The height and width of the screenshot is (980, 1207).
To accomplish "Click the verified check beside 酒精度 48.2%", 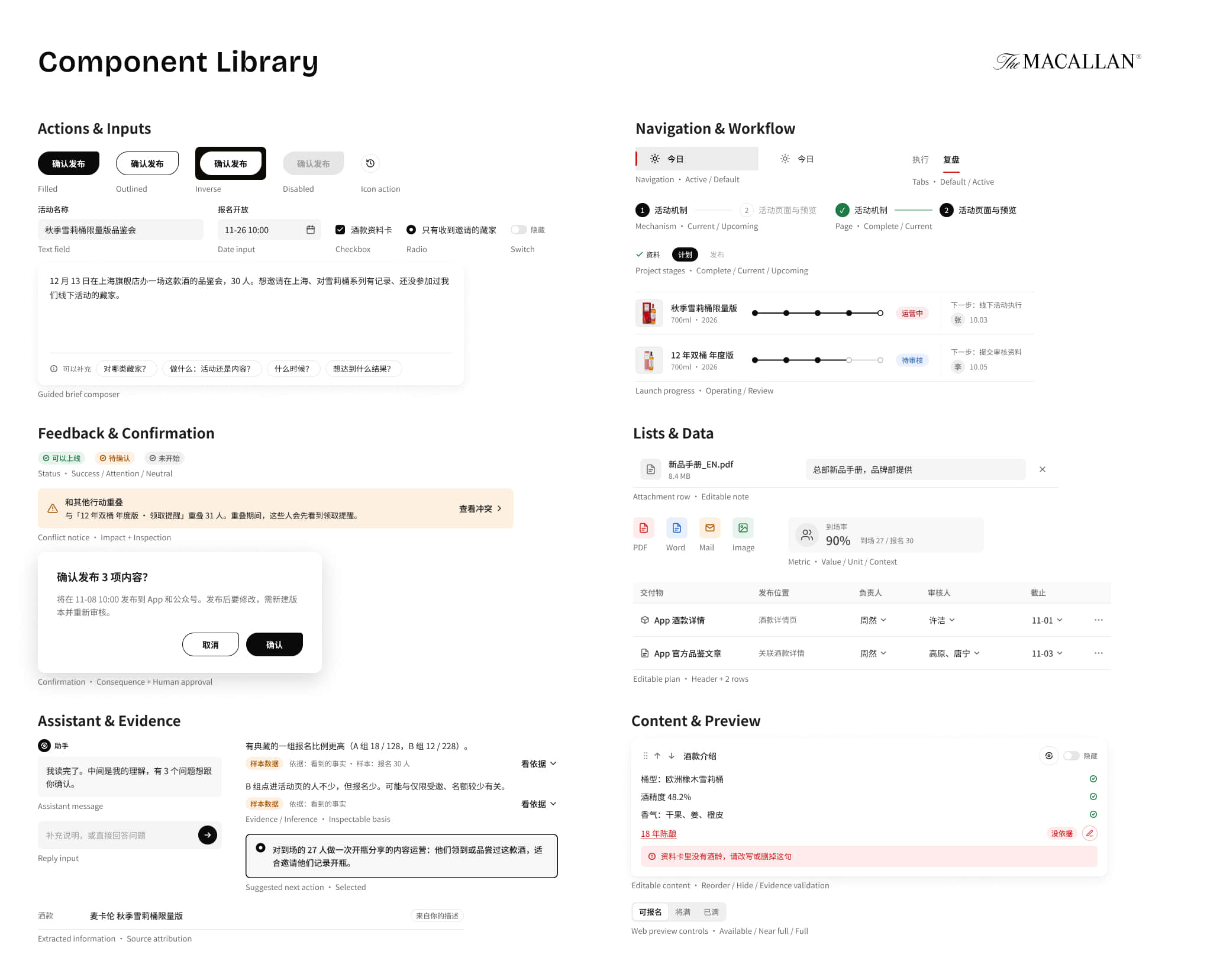I will 1093,797.
